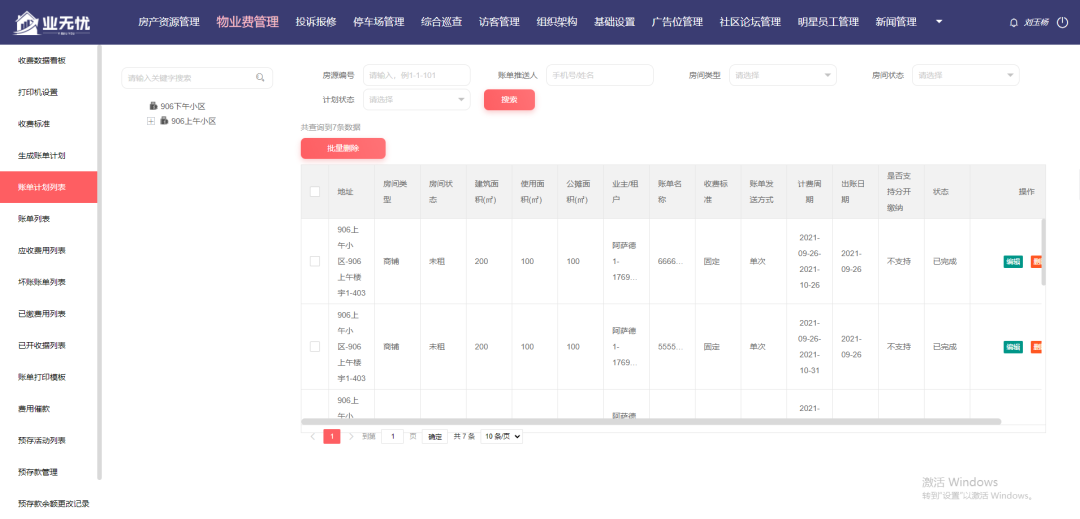Open 基础设置 in top navigation
This screenshot has width=1080, height=519.
(x=614, y=22)
